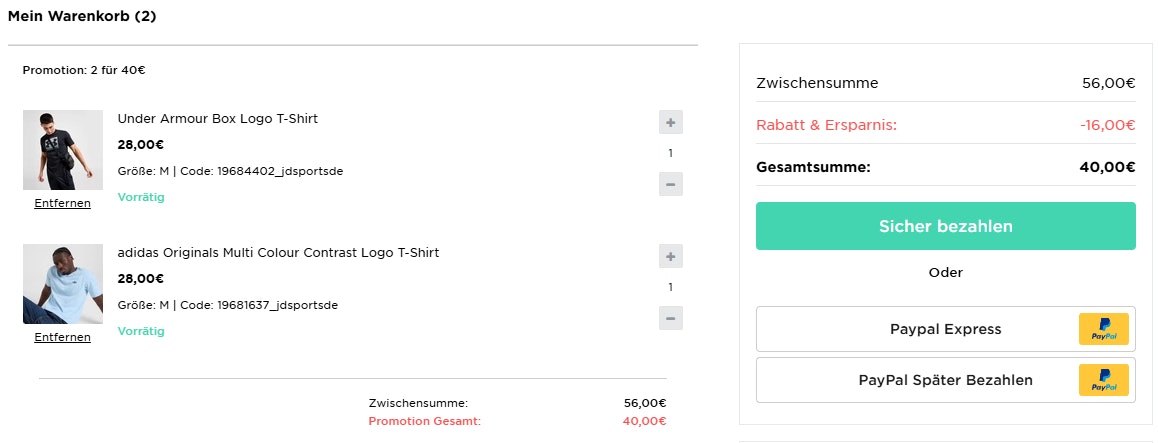This screenshot has width=1158, height=443.
Task: Click the Promotion Gesamt label
Action: pyautogui.click(x=424, y=421)
